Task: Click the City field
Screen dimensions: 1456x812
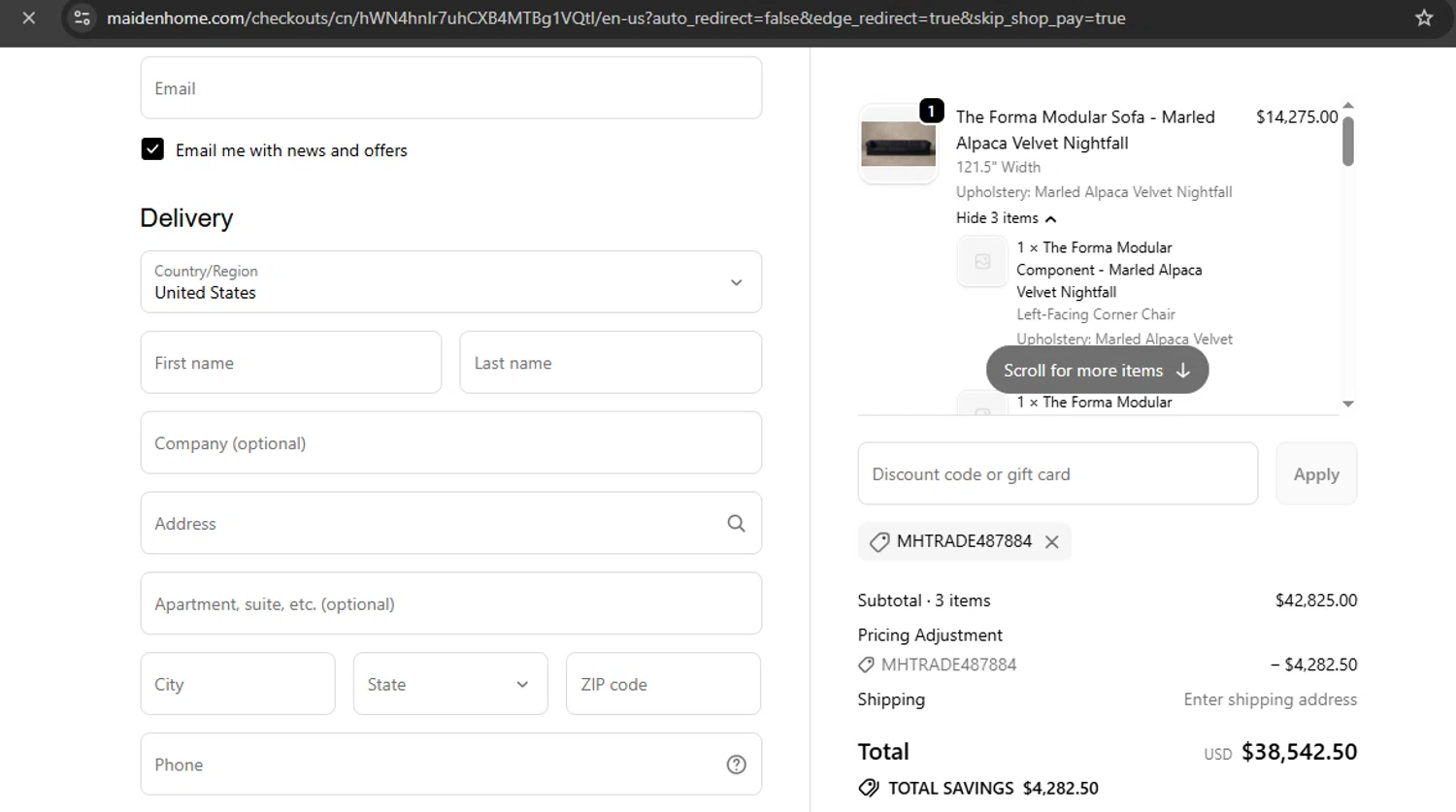Action: (x=238, y=684)
